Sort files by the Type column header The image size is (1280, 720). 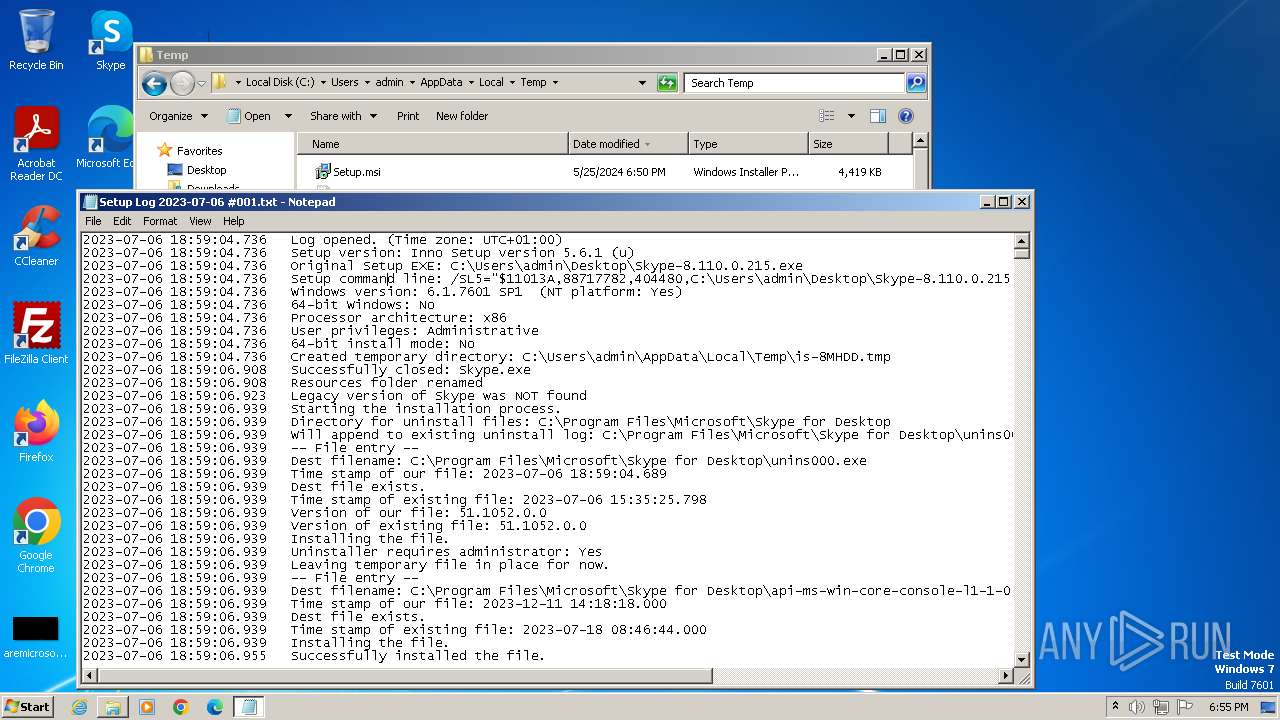point(748,144)
